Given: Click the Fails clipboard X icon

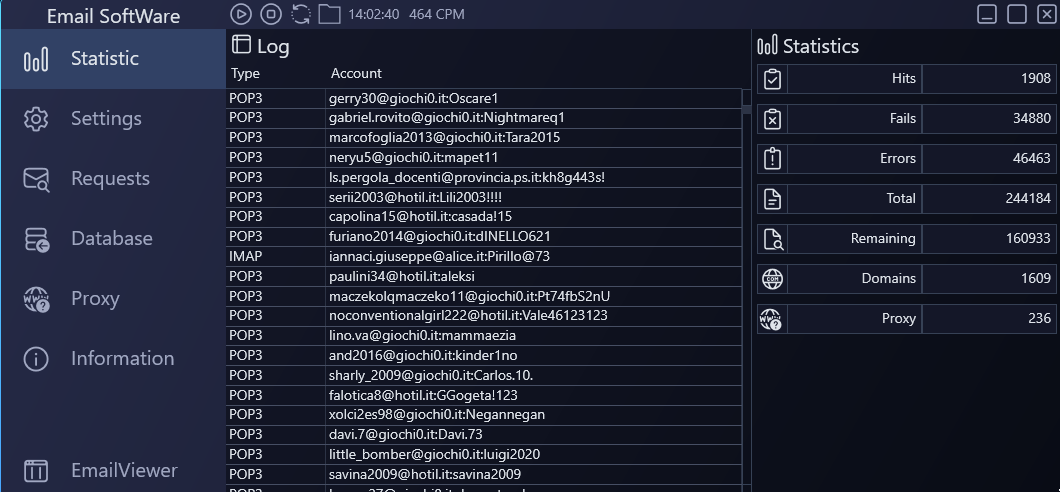Looking at the screenshot, I should 772,119.
